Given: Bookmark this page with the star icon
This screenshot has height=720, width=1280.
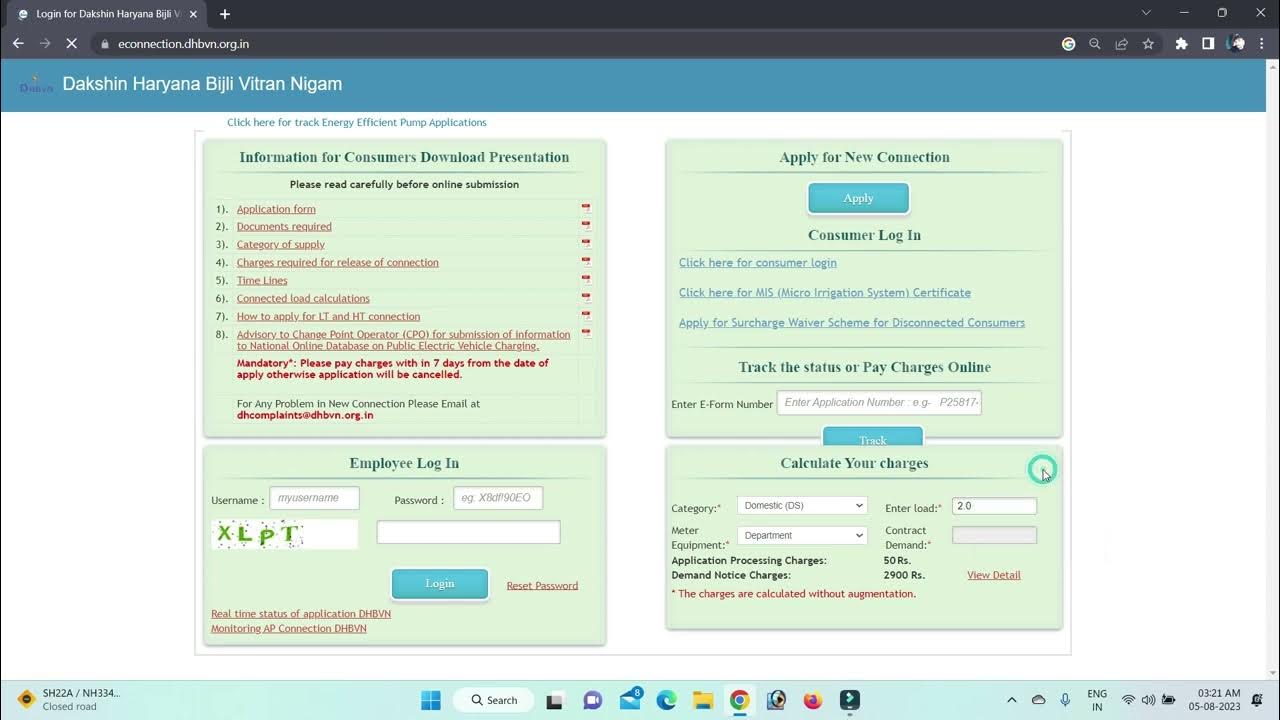Looking at the screenshot, I should pyautogui.click(x=1148, y=44).
